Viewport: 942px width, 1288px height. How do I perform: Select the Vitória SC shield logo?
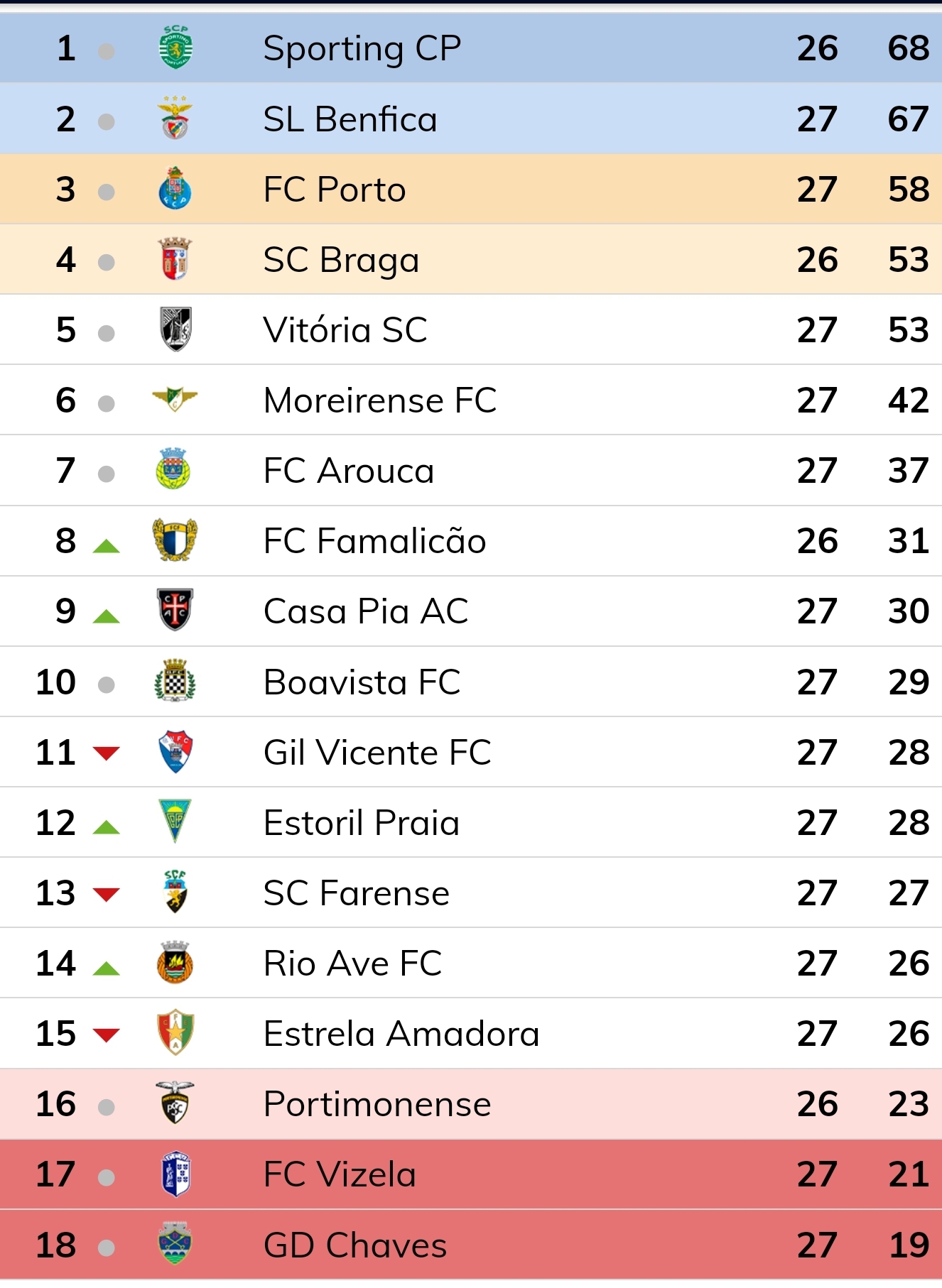click(175, 329)
